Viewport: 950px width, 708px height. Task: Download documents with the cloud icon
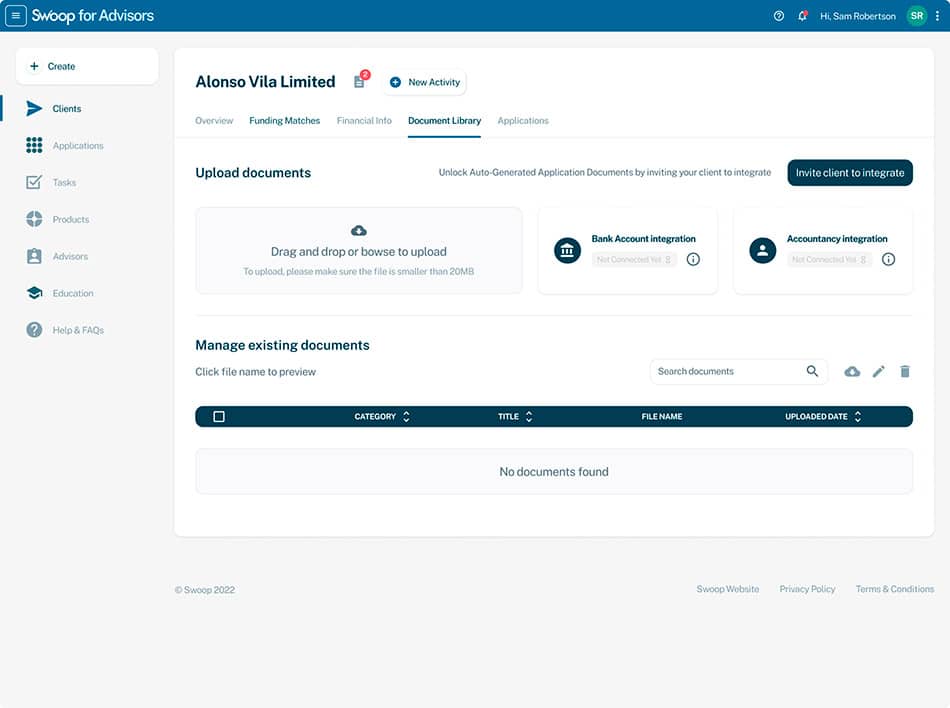pos(852,372)
